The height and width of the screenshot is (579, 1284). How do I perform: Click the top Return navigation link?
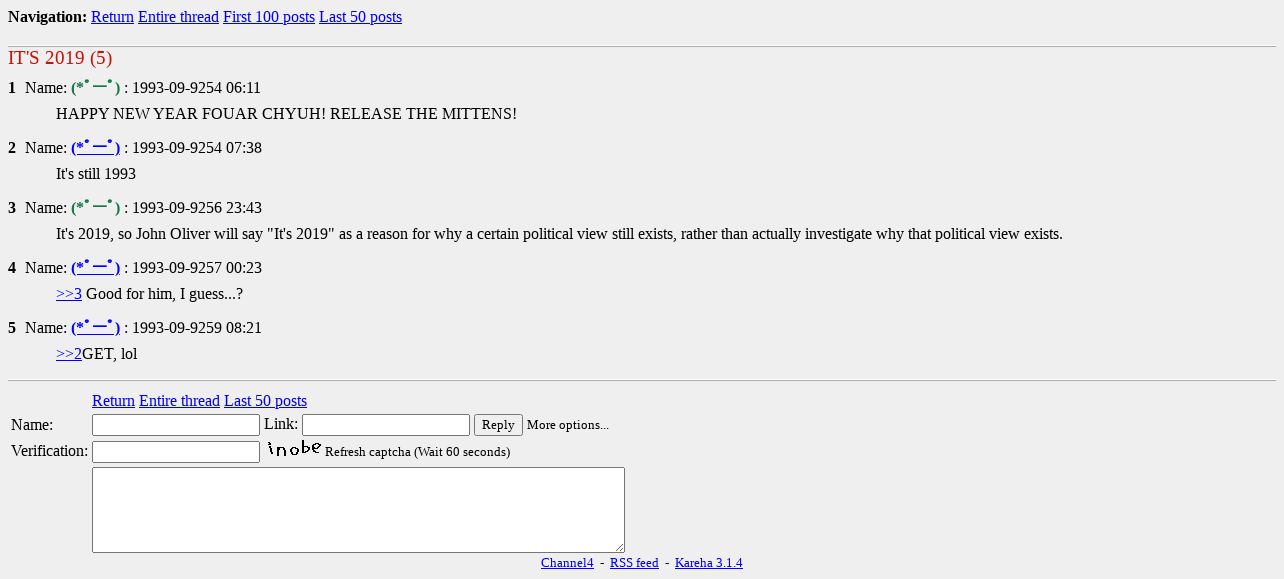(112, 17)
